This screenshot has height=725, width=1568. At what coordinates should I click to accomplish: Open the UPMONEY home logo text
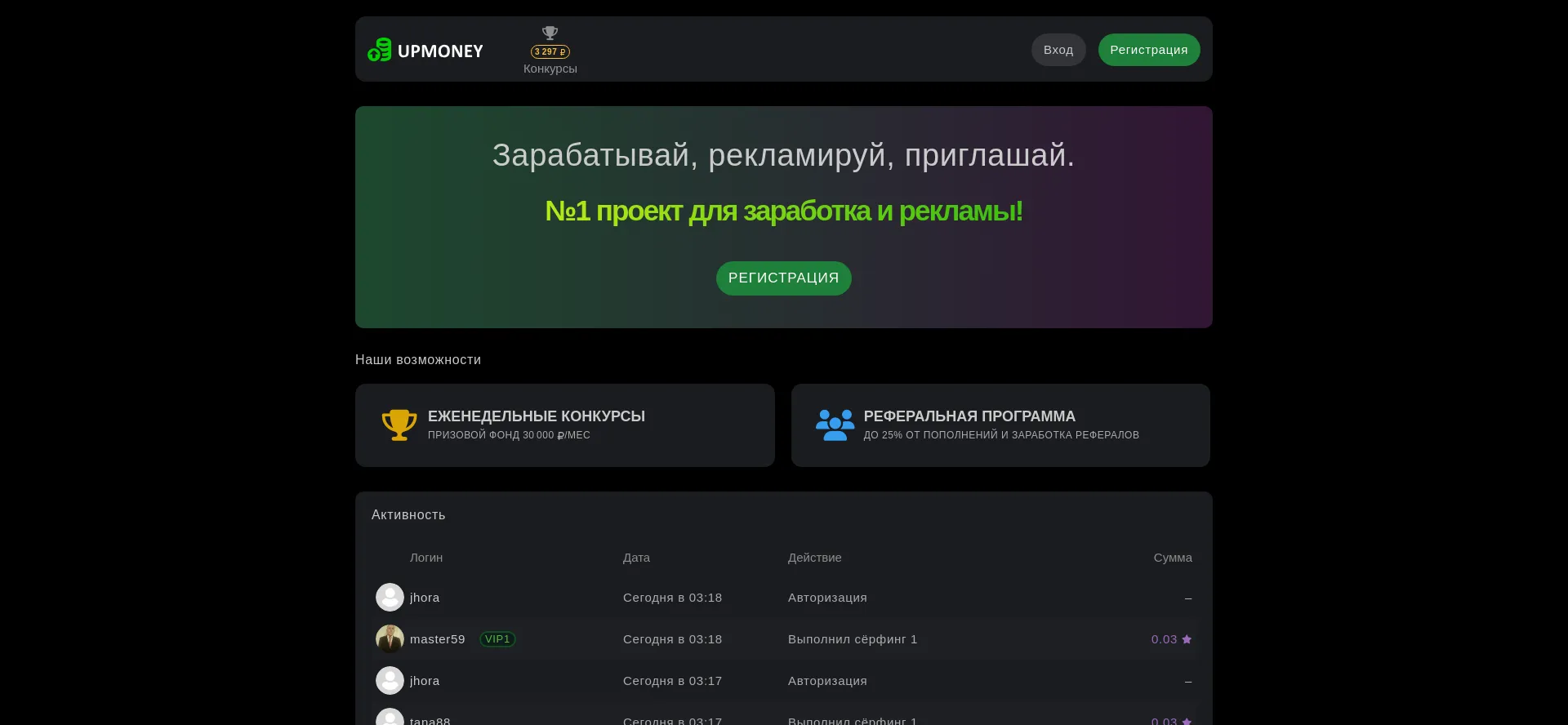(x=440, y=51)
